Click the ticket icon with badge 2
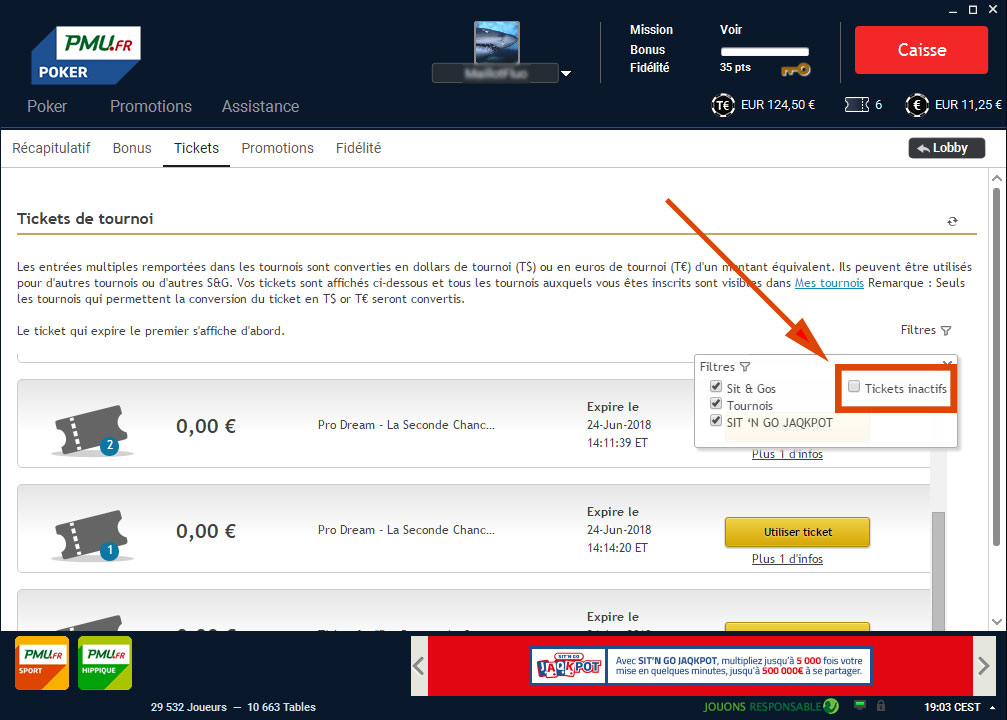The width and height of the screenshot is (1007, 720). pyautogui.click(x=91, y=430)
